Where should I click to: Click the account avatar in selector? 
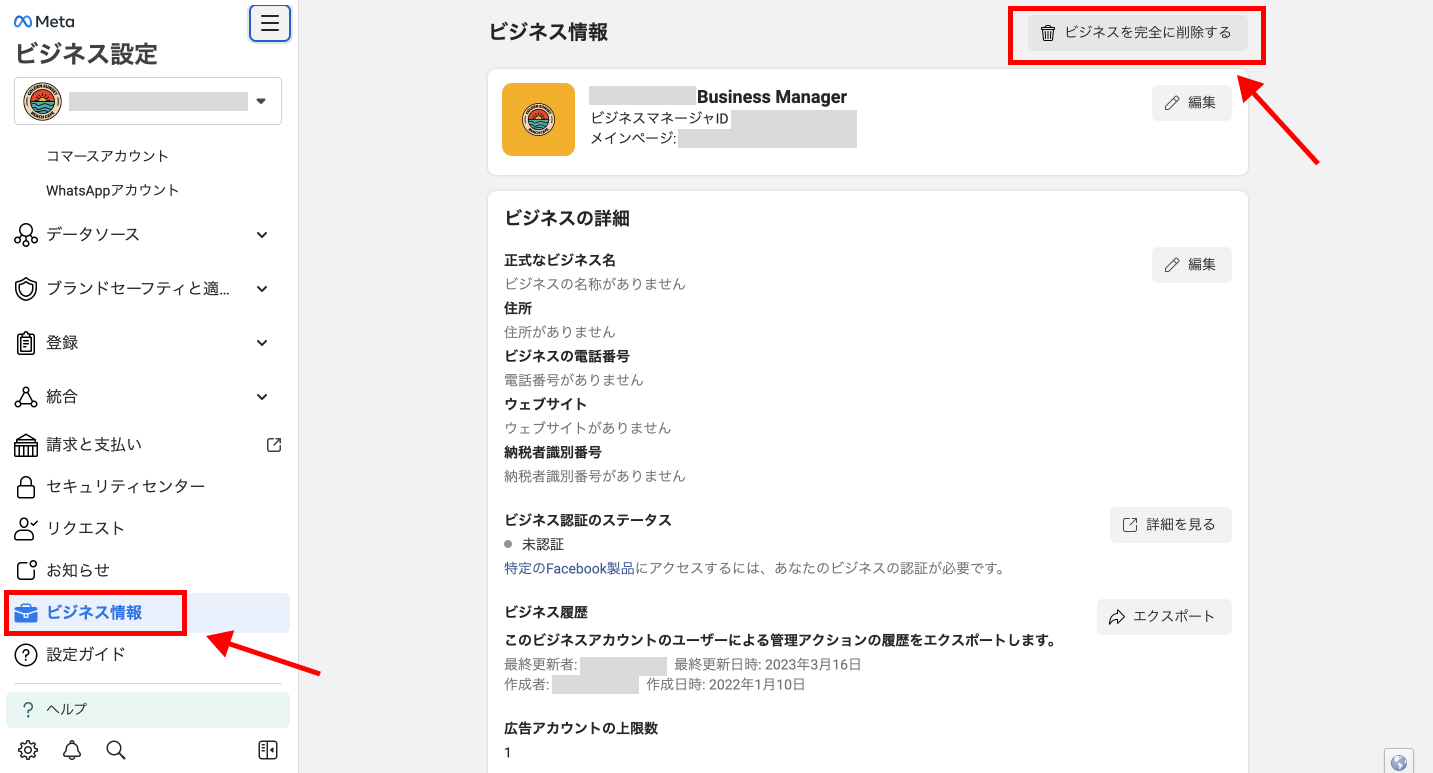(x=42, y=101)
